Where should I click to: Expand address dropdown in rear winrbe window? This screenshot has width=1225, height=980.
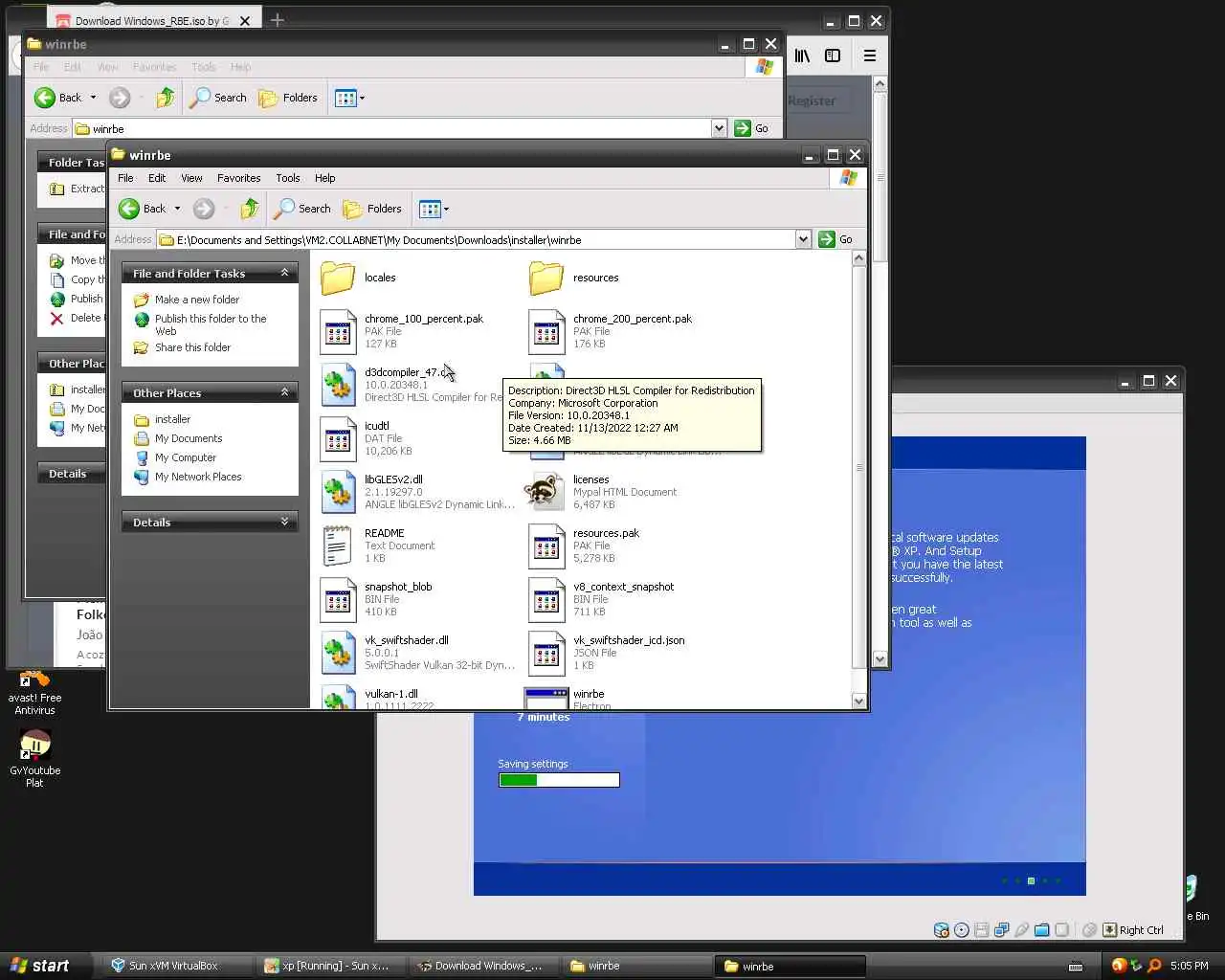719,128
